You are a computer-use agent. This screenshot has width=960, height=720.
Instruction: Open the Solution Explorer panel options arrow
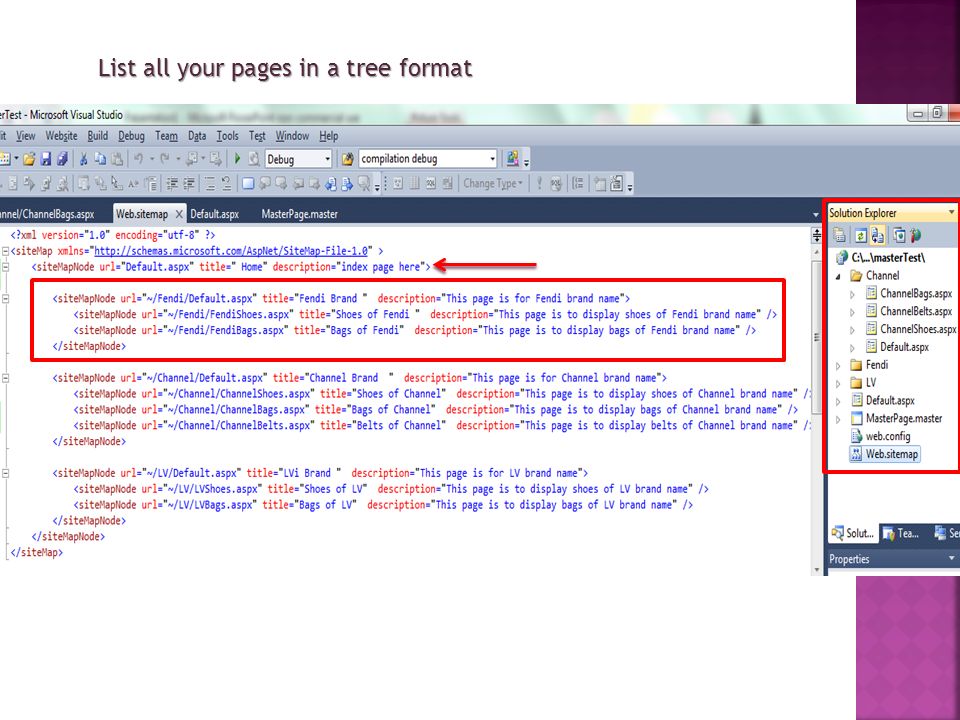(951, 212)
